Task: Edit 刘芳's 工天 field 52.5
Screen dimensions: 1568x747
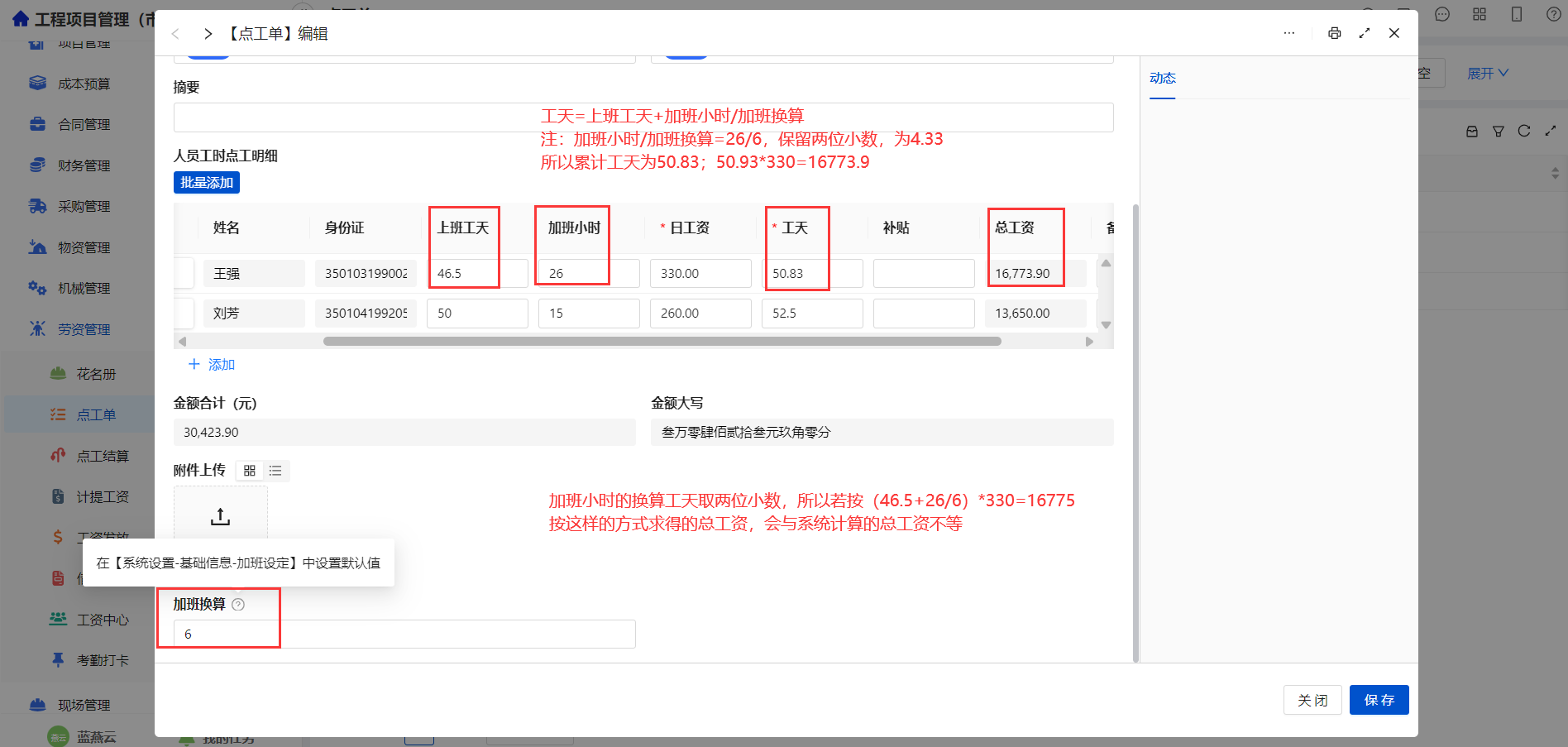Action: coord(812,314)
